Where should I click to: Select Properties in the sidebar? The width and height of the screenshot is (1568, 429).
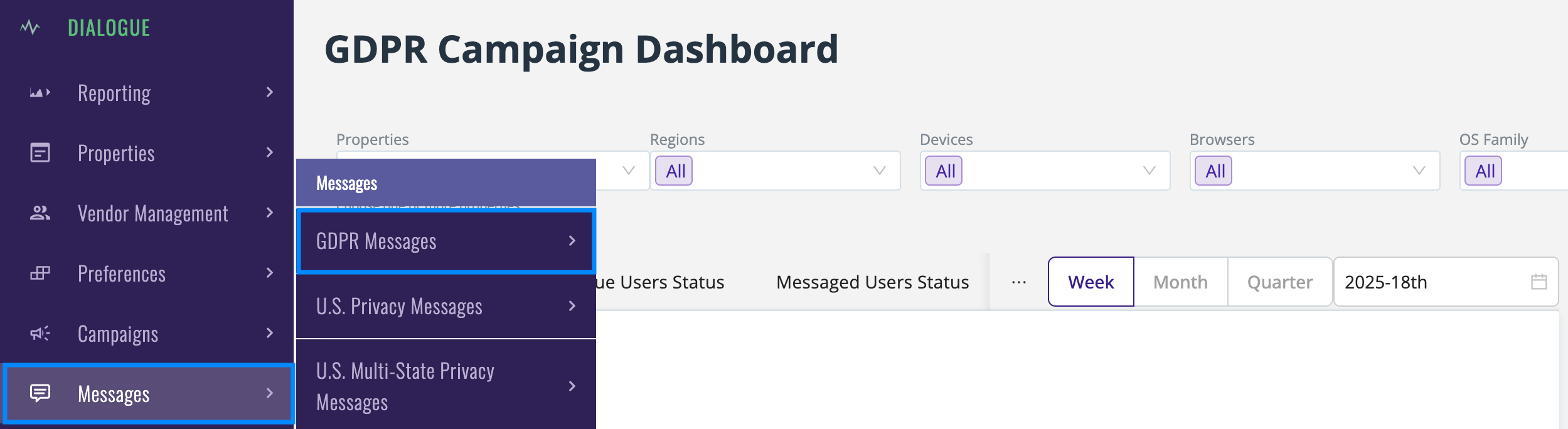(x=147, y=153)
